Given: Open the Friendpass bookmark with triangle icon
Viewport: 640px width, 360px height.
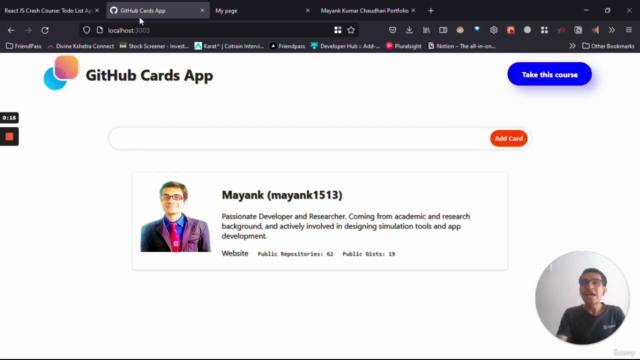Looking at the screenshot, I should point(288,46).
